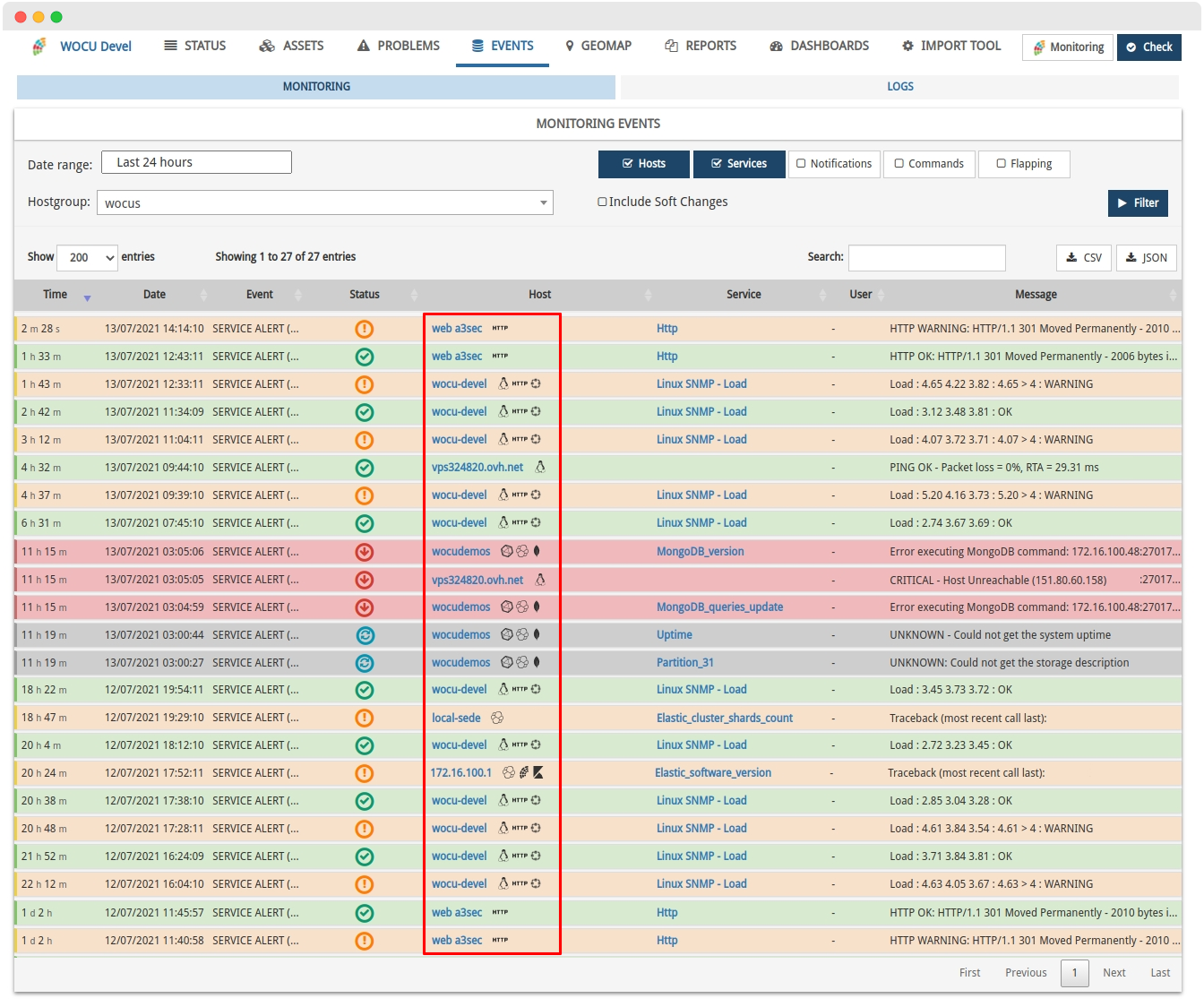Toggle the Hosts filter

(644, 164)
